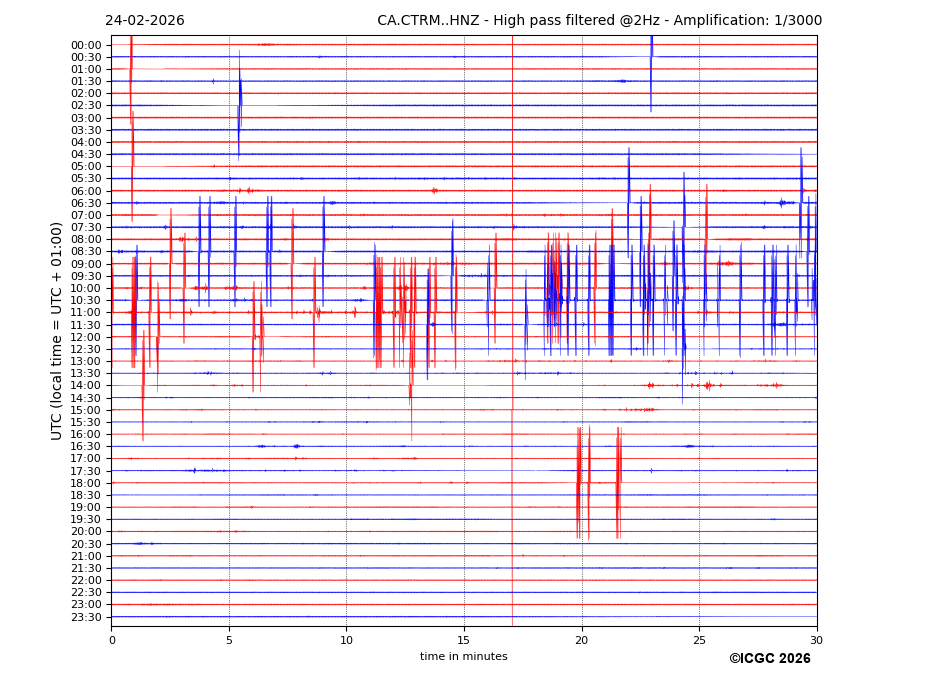Pick the 21:00 row time label

pyautogui.click(x=86, y=556)
